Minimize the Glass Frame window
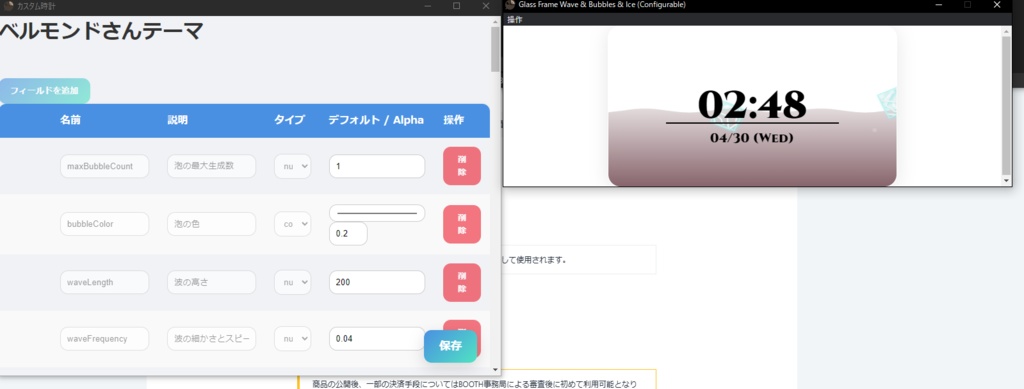The image size is (1024, 389). click(938, 5)
